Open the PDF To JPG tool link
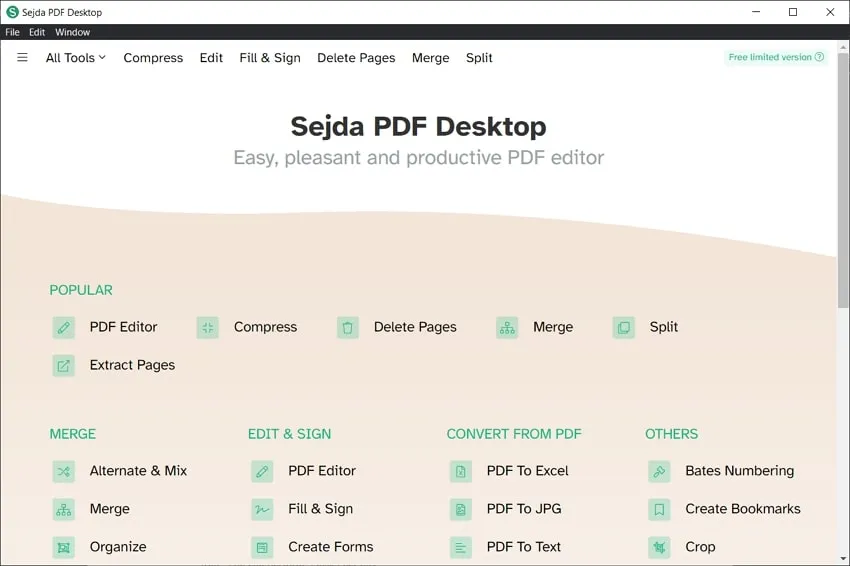The width and height of the screenshot is (850, 566). click(x=523, y=509)
